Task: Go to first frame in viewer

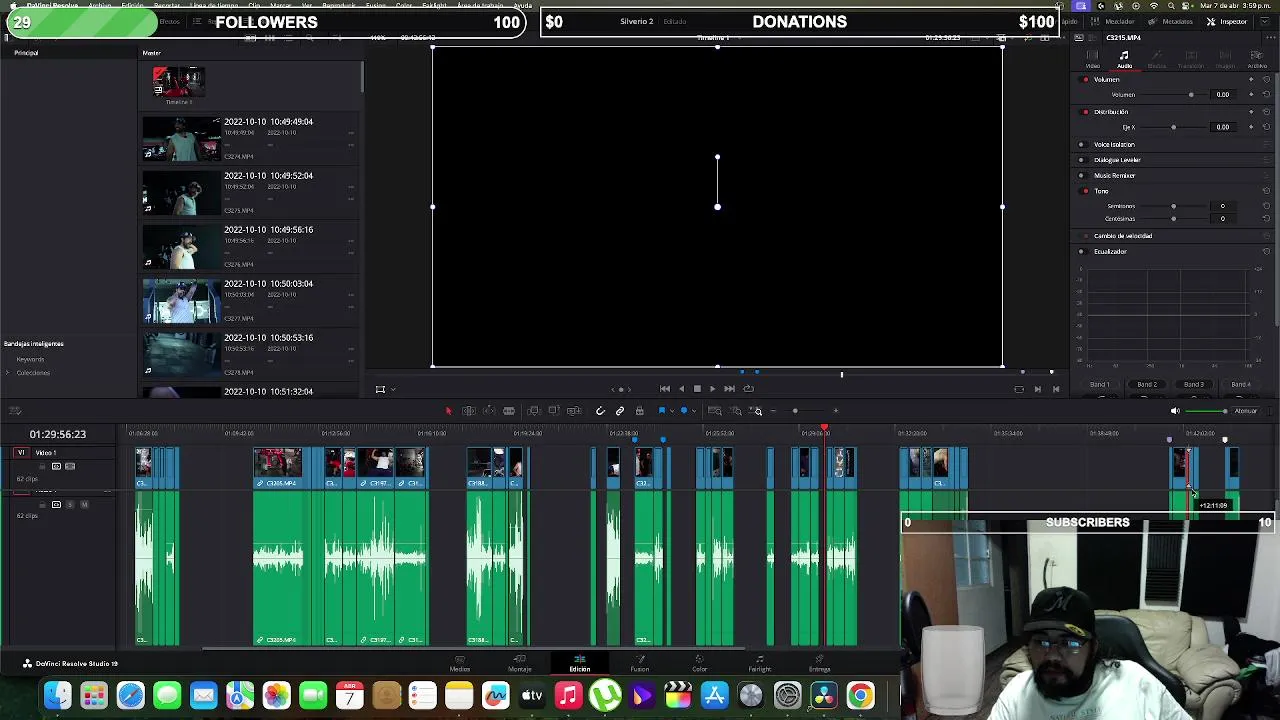Action: pos(665,389)
